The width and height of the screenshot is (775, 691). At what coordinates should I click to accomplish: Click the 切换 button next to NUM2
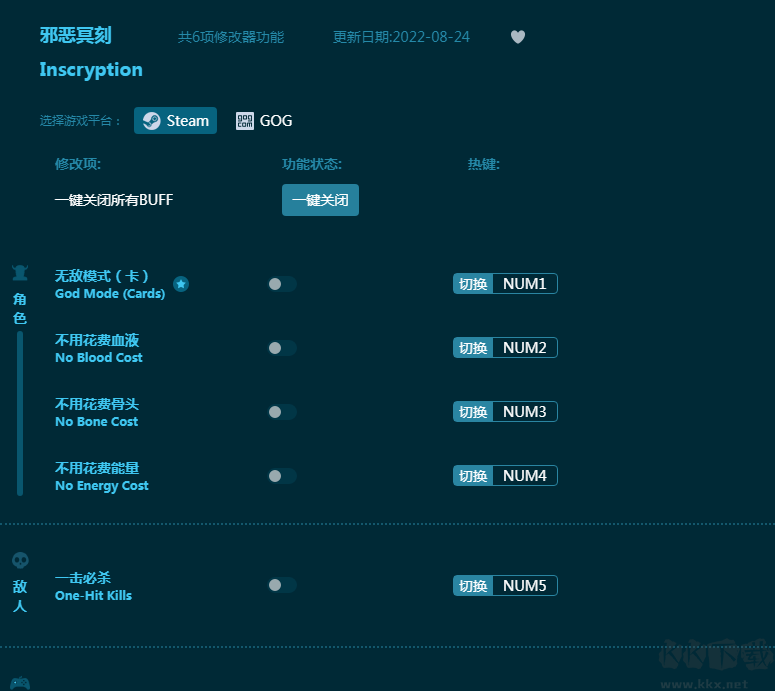tap(473, 348)
